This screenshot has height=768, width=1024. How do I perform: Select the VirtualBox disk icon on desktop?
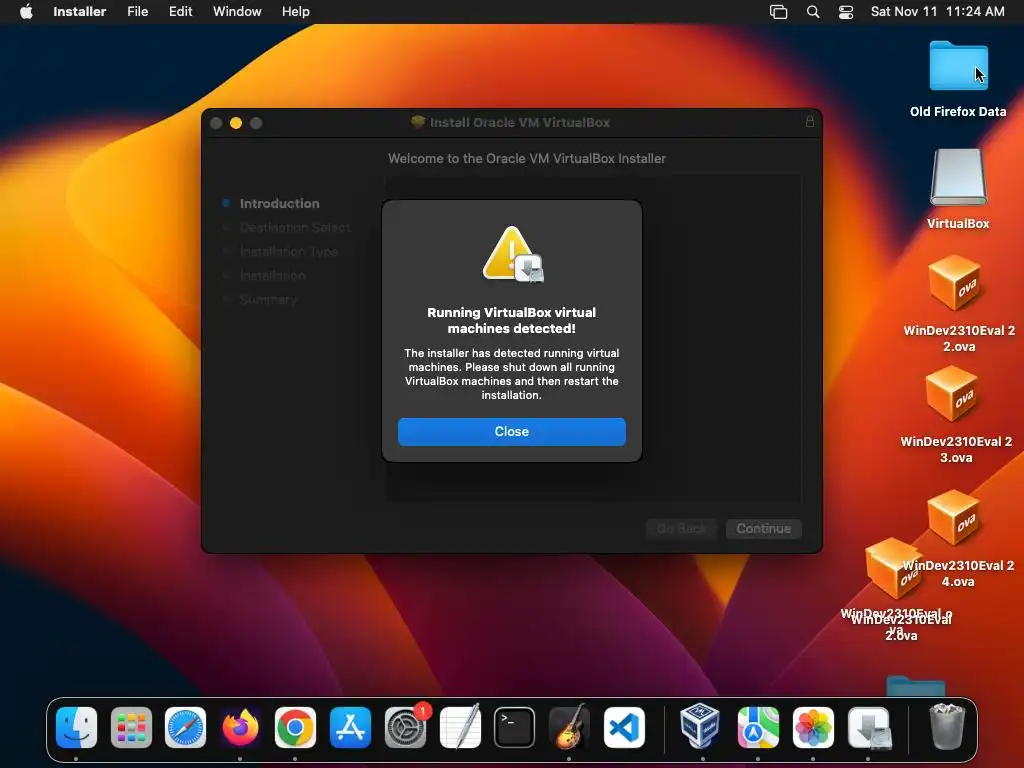(x=958, y=177)
